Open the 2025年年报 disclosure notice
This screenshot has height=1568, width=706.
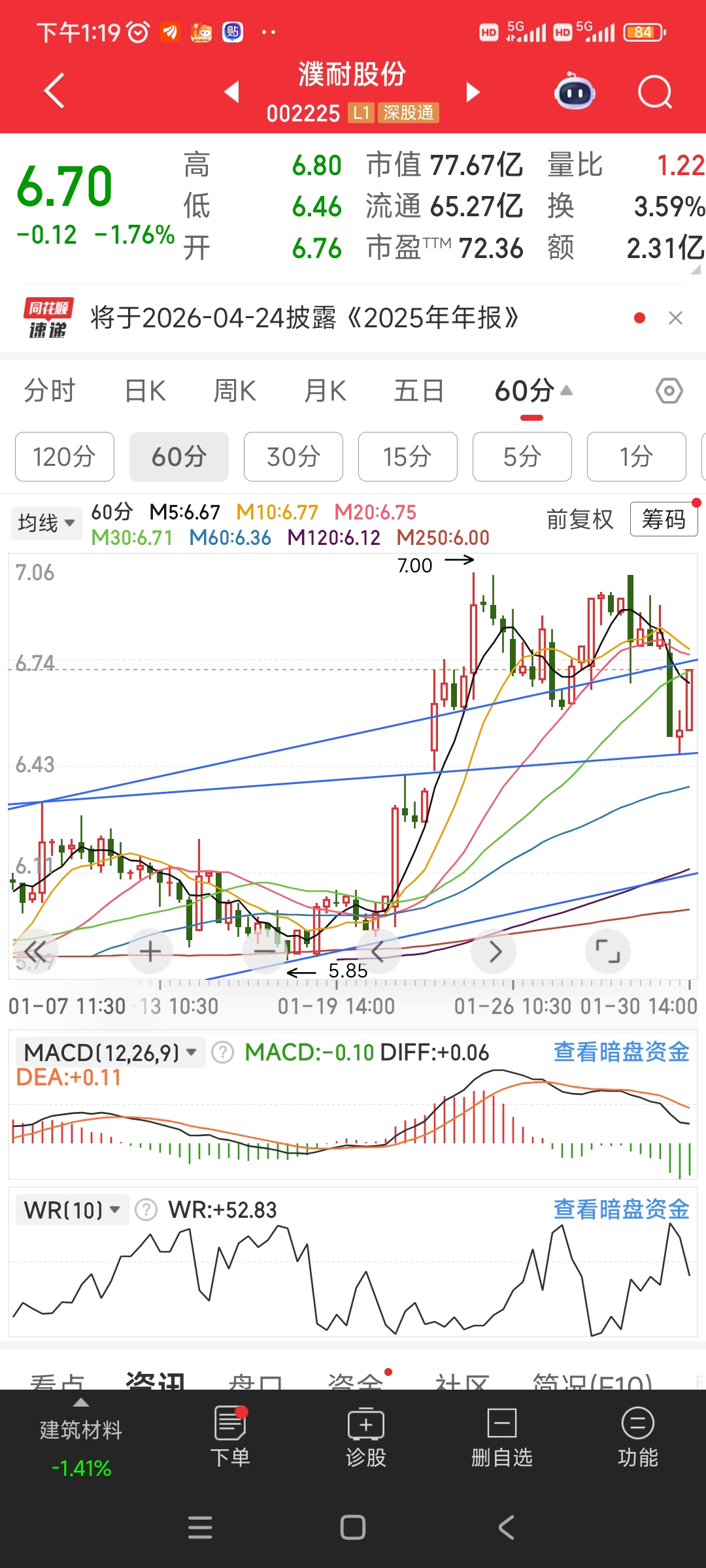[x=305, y=318]
